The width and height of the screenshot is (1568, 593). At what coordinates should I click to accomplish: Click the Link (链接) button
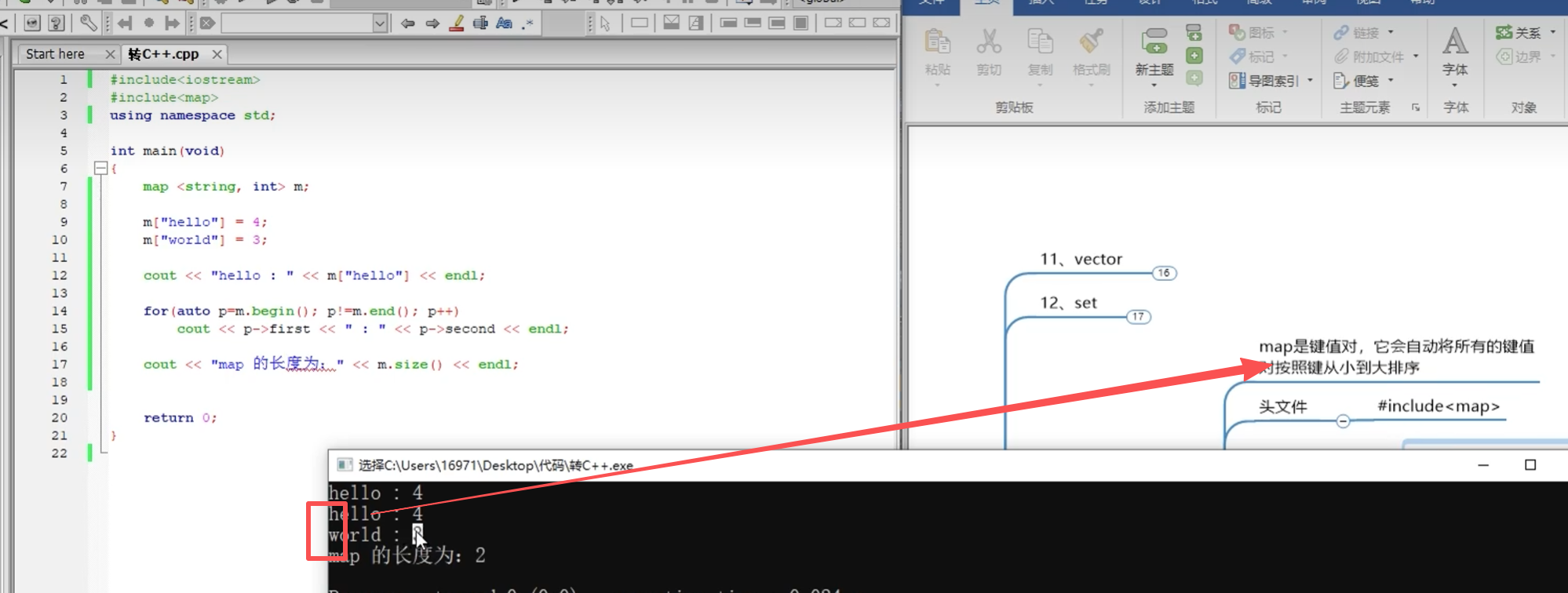click(1357, 32)
